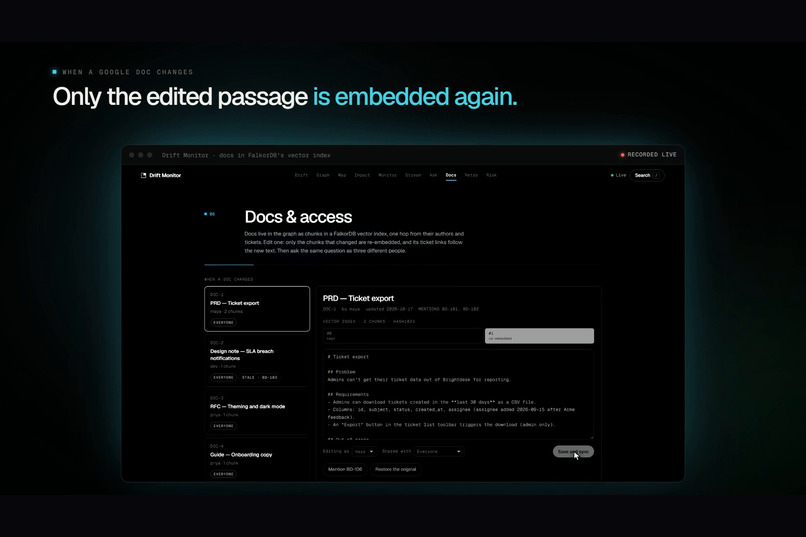The height and width of the screenshot is (537, 806).
Task: Click the editor resize handle corner
Action: (591, 437)
